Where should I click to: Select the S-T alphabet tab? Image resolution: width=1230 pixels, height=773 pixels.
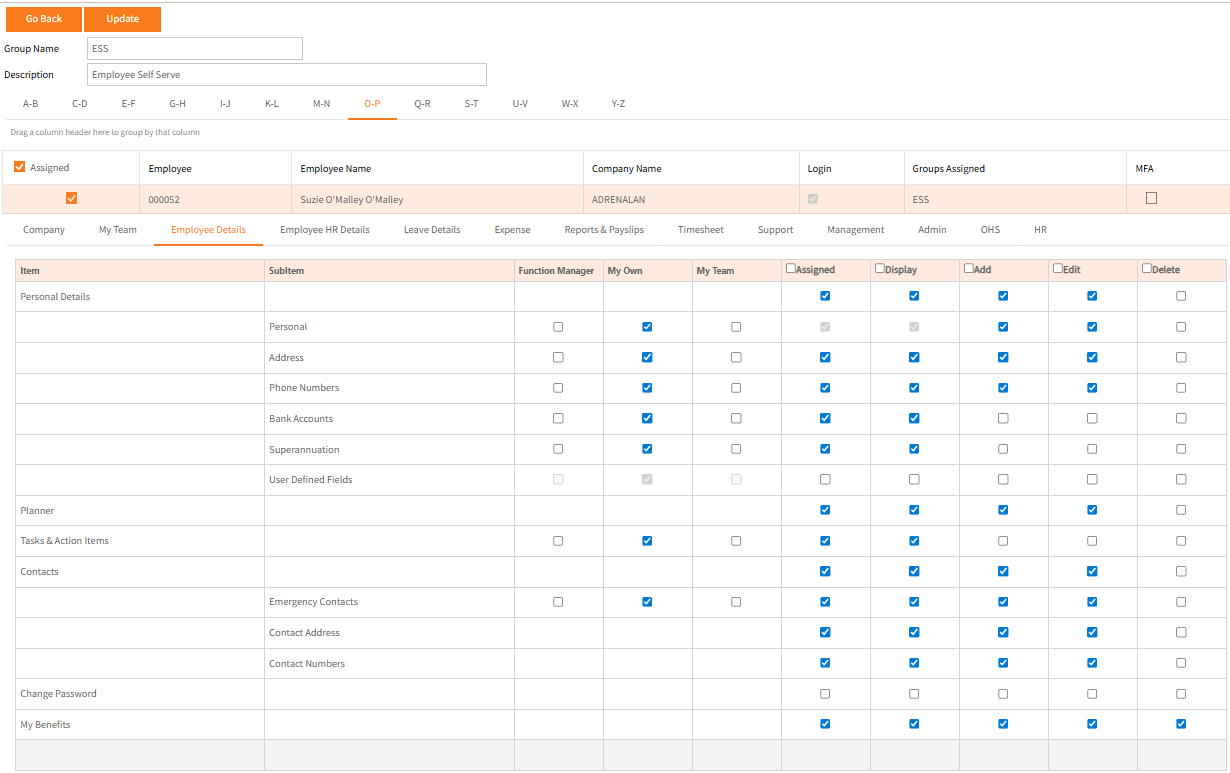tap(471, 104)
